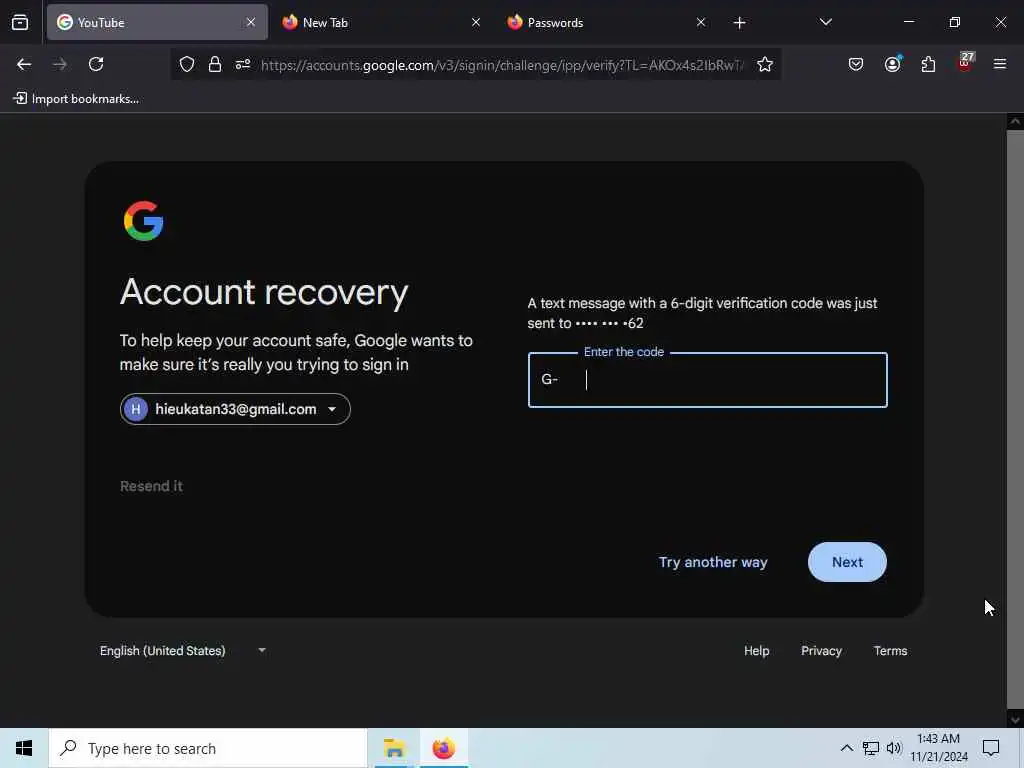The width and height of the screenshot is (1024, 768).
Task: Click Type here to search box
Action: click(x=208, y=748)
